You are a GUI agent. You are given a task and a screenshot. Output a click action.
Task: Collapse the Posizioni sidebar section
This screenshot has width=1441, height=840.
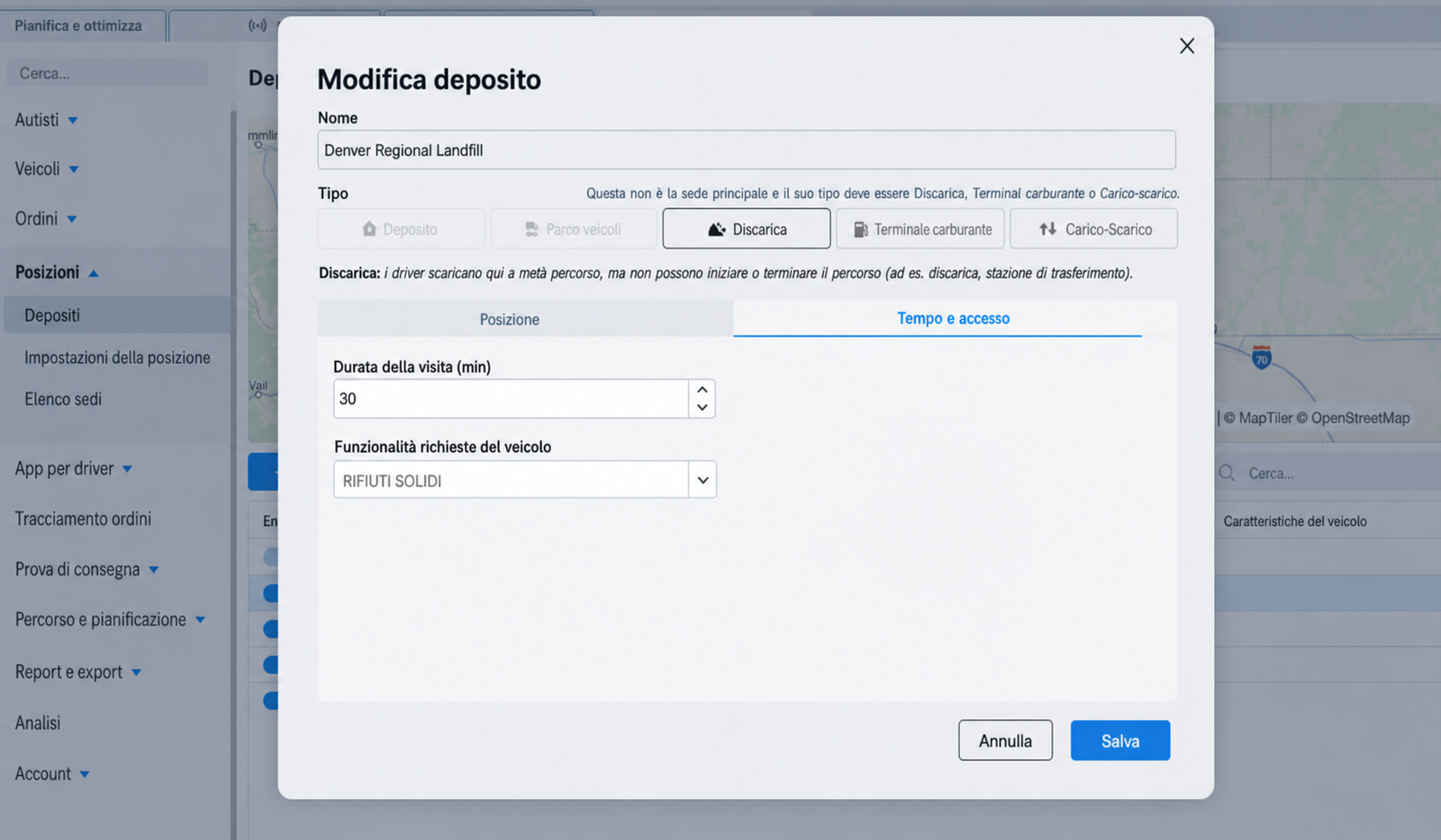click(x=57, y=272)
